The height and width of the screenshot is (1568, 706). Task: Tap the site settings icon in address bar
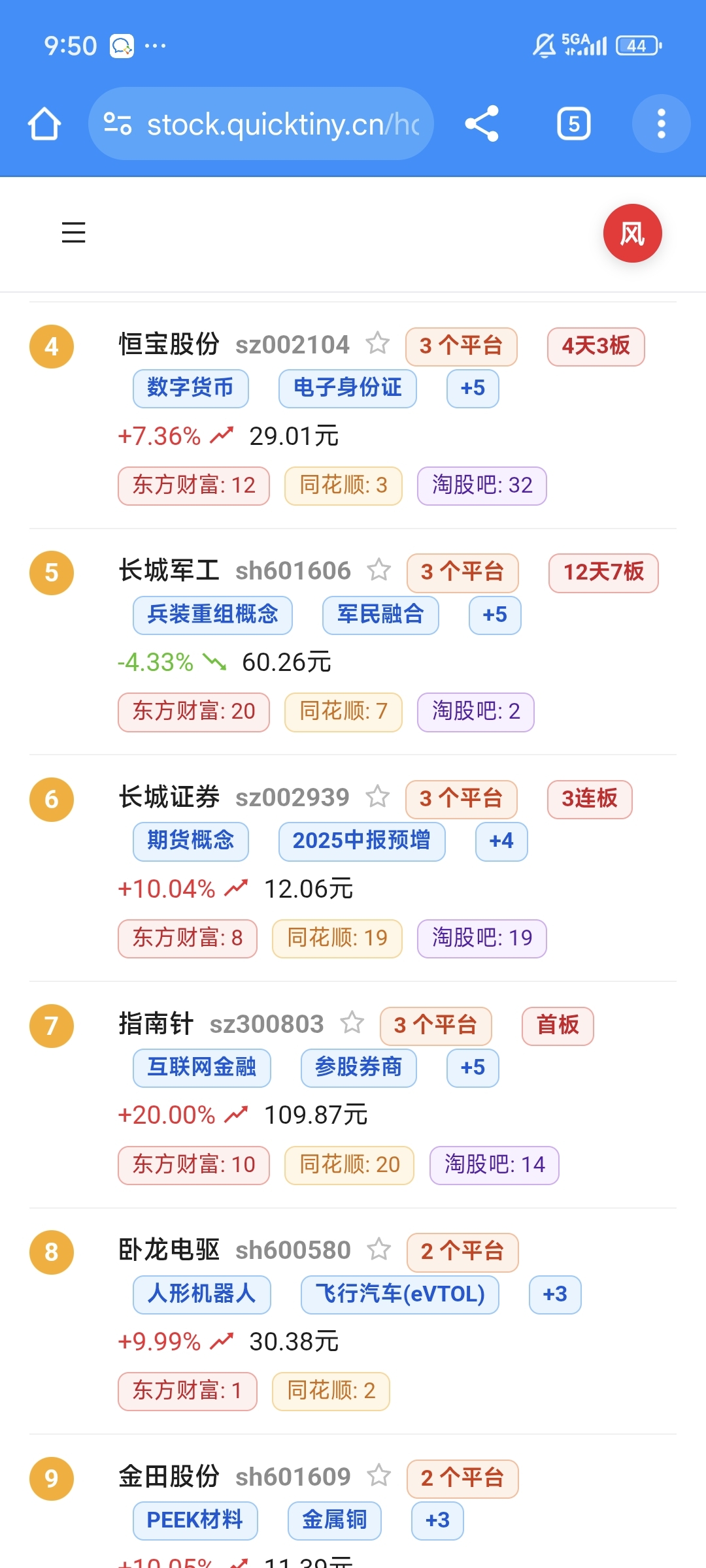coord(118,123)
